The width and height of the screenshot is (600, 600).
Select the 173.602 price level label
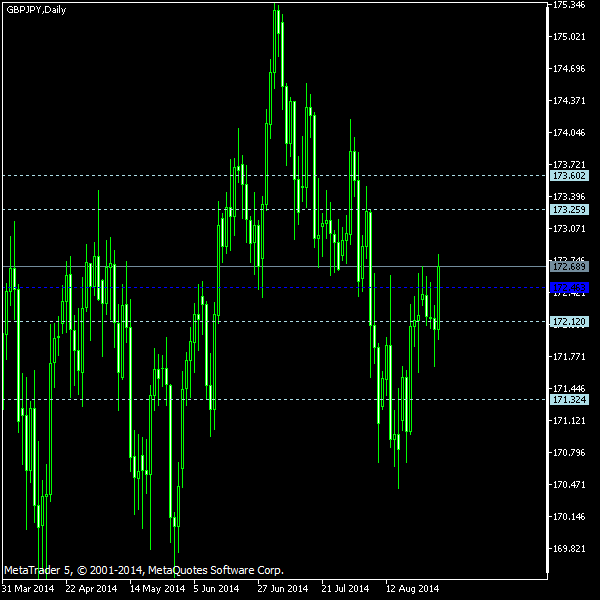569,176
